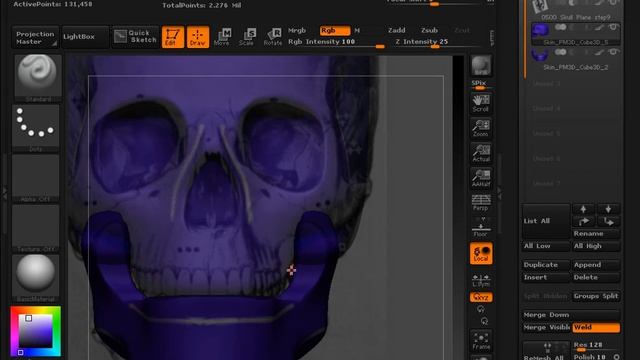The image size is (640, 360).
Task: Click the BPR render icon
Action: tap(481, 66)
